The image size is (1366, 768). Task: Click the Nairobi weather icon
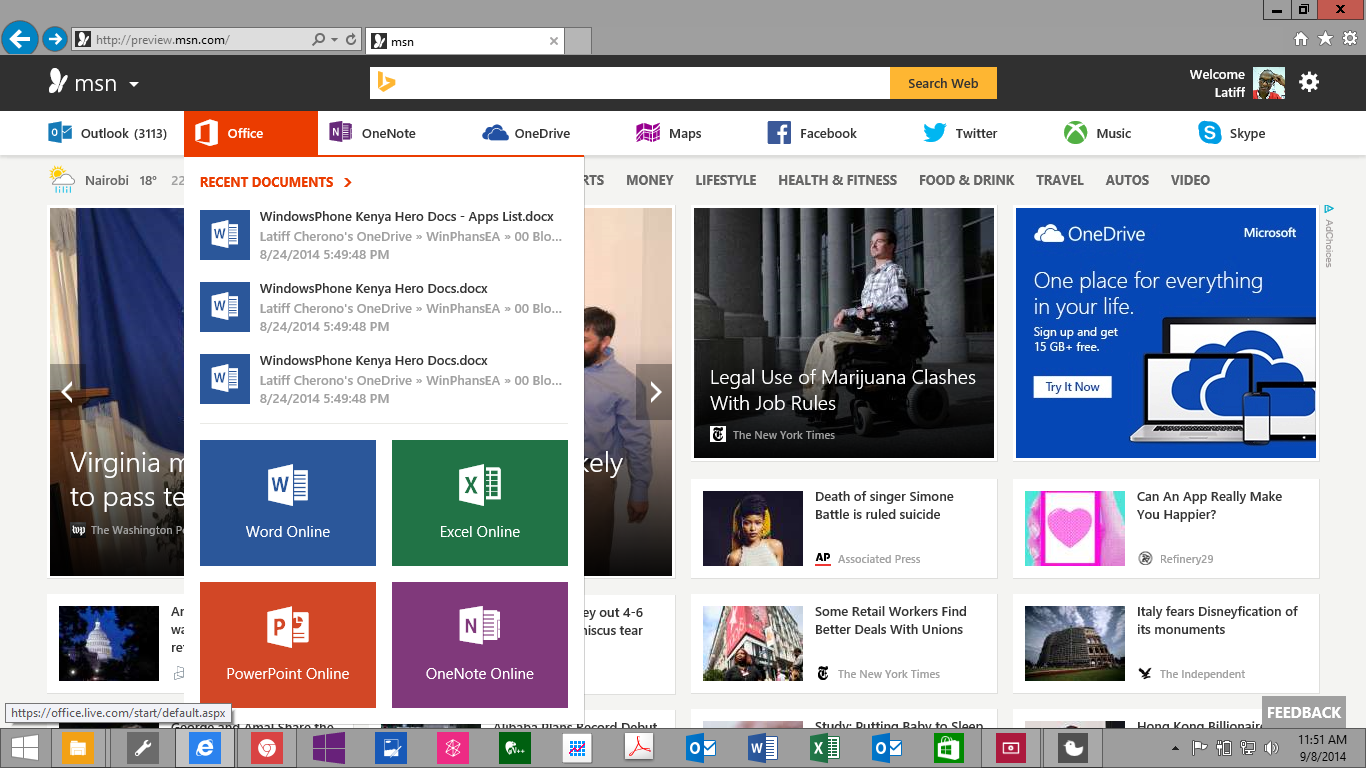(62, 180)
